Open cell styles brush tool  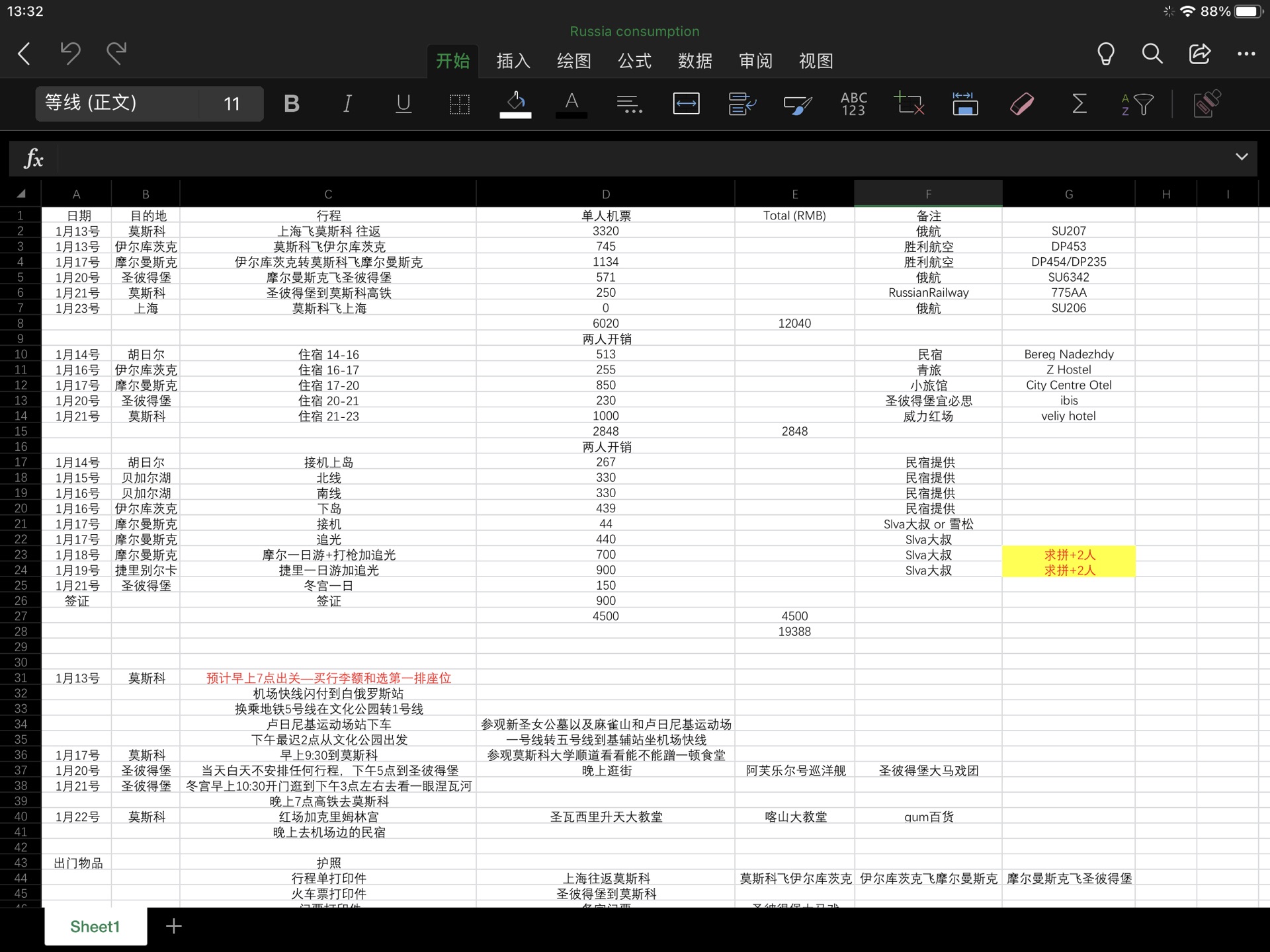[798, 104]
